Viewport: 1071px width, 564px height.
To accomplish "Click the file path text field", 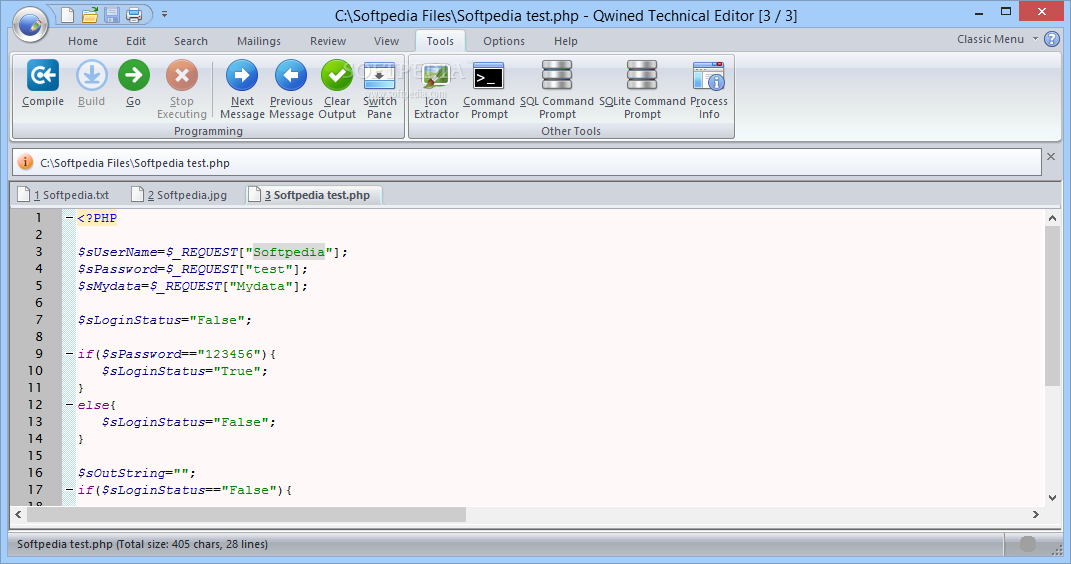I will (526, 163).
